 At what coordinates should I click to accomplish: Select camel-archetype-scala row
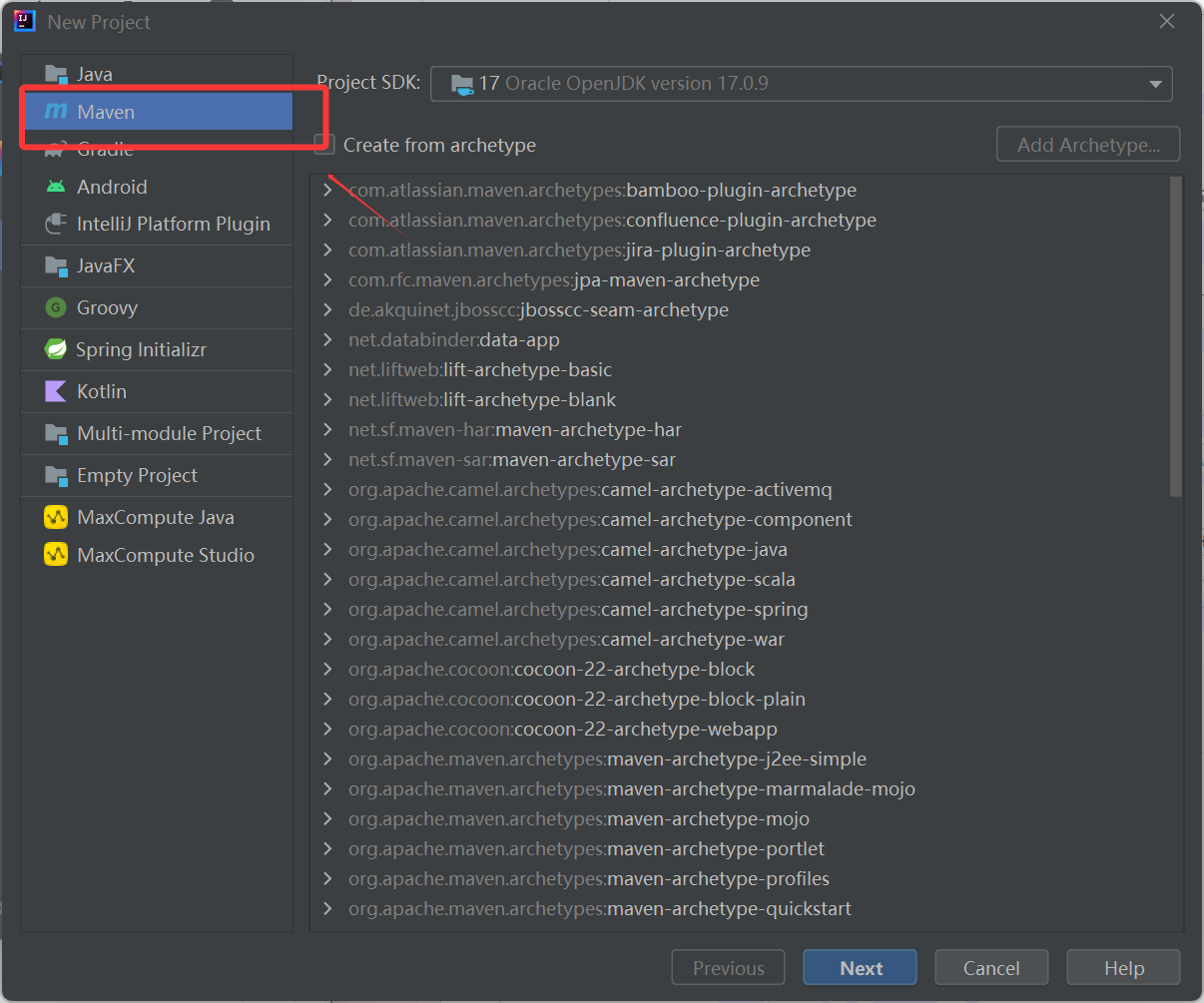click(x=739, y=579)
